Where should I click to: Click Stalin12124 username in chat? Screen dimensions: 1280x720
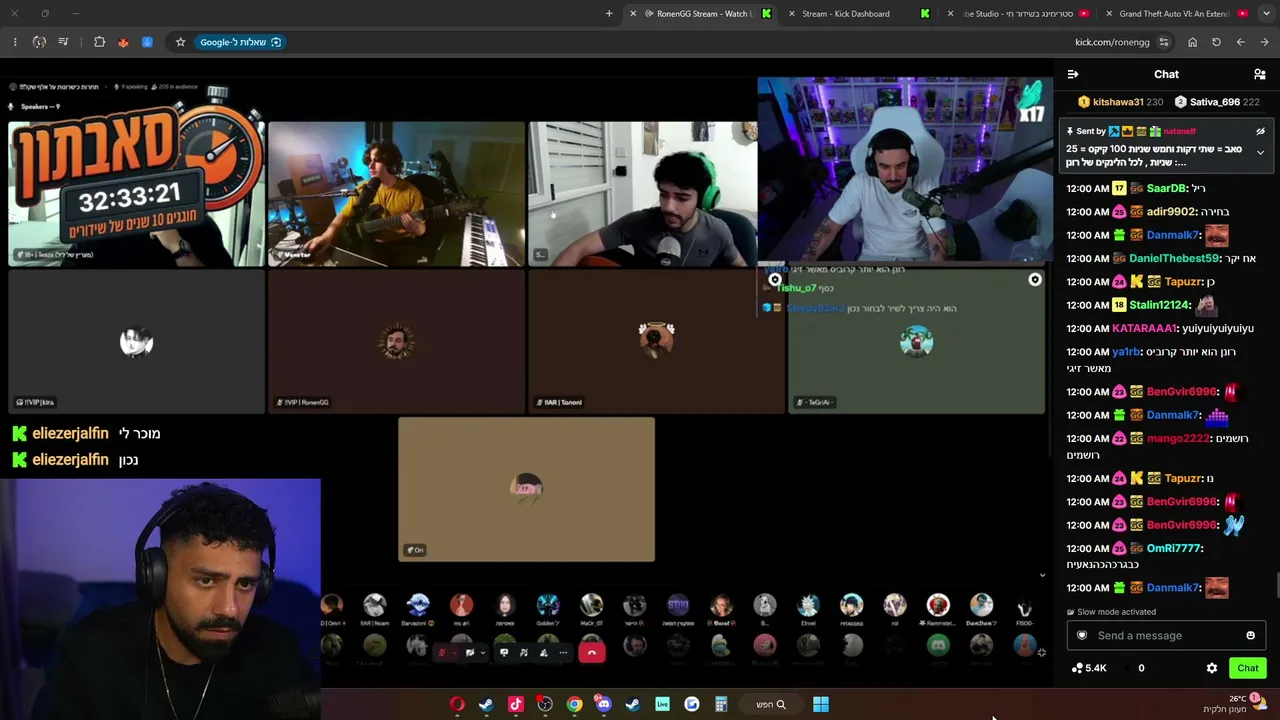(x=1160, y=305)
